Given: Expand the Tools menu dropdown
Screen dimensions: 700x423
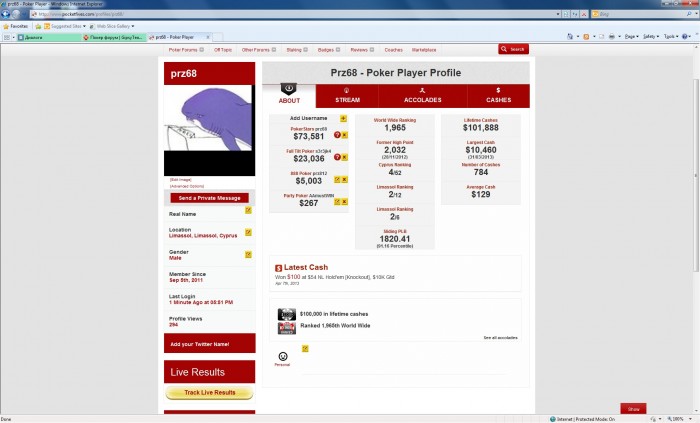Looking at the screenshot, I should (x=671, y=37).
